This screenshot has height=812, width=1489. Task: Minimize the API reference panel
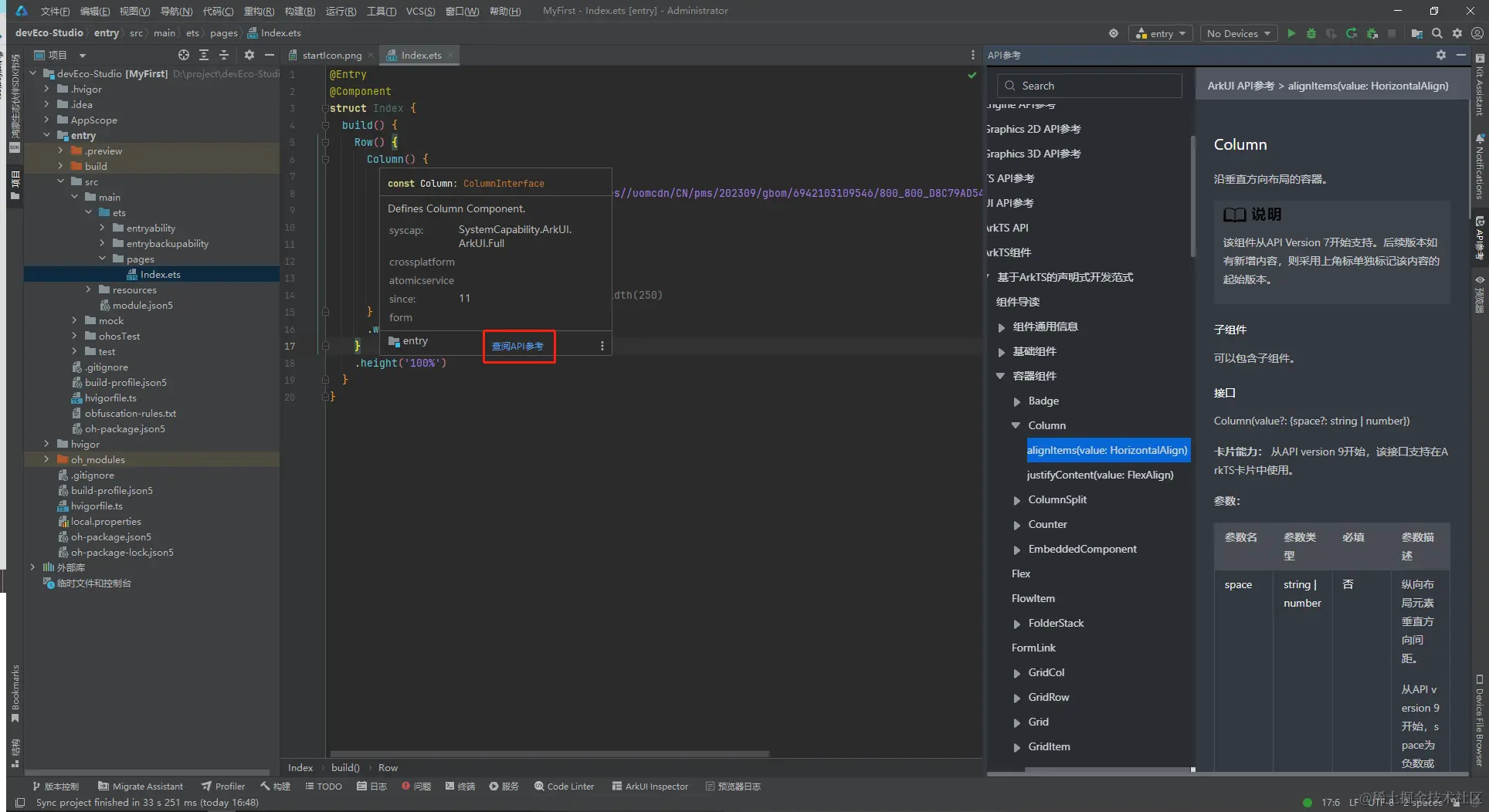(x=1461, y=55)
